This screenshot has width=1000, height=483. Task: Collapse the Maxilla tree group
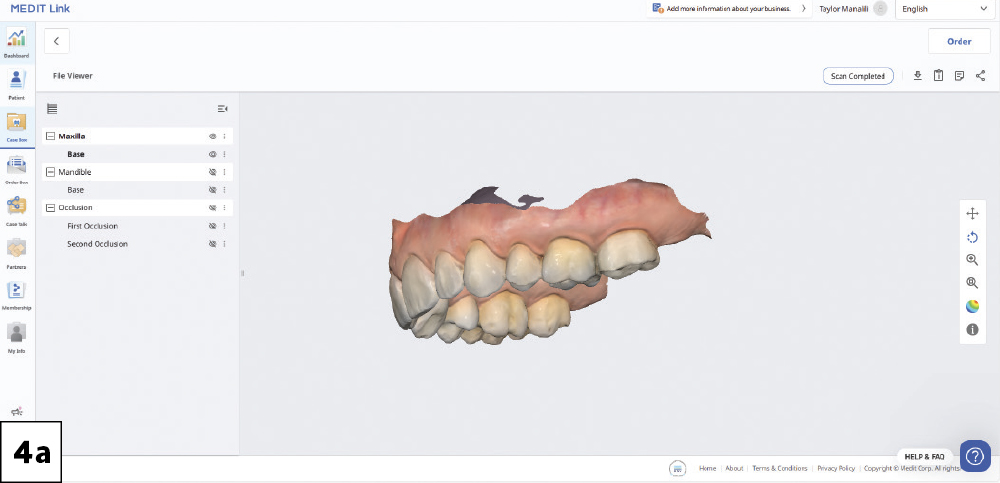tap(50, 136)
